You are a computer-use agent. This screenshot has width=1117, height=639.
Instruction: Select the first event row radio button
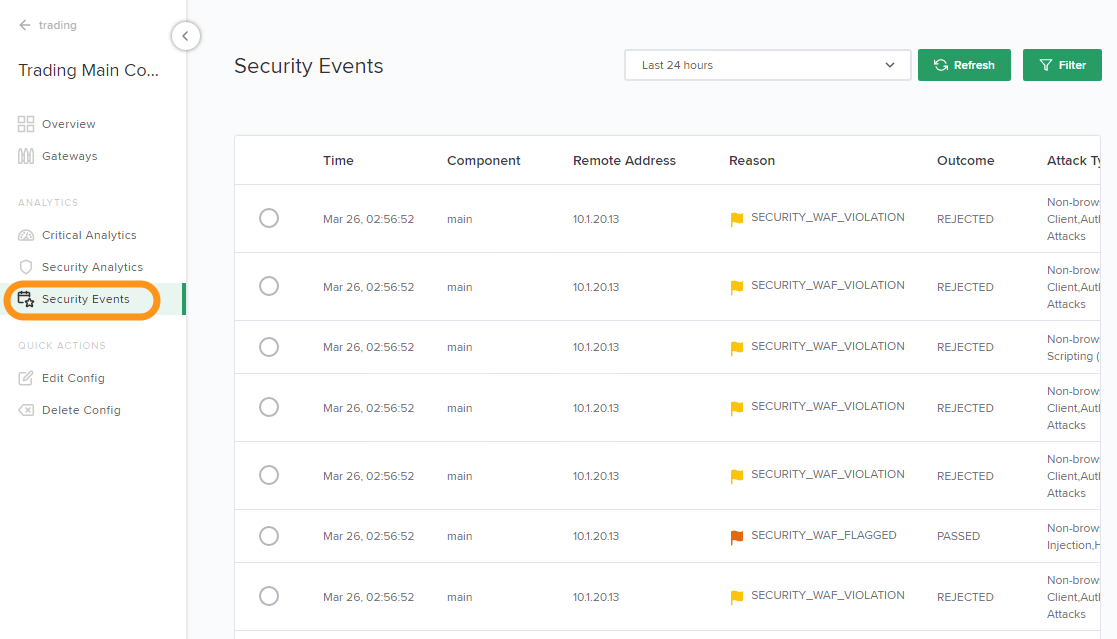pos(269,218)
